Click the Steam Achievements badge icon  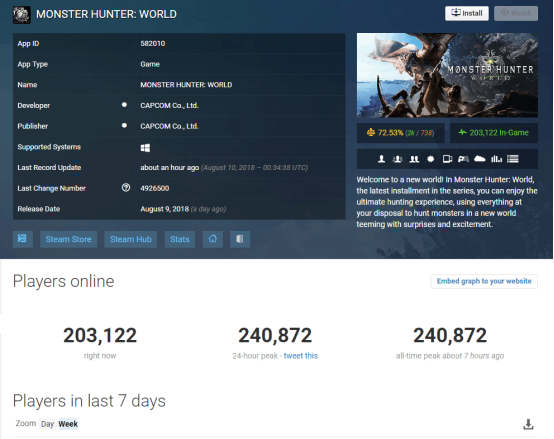click(430, 159)
